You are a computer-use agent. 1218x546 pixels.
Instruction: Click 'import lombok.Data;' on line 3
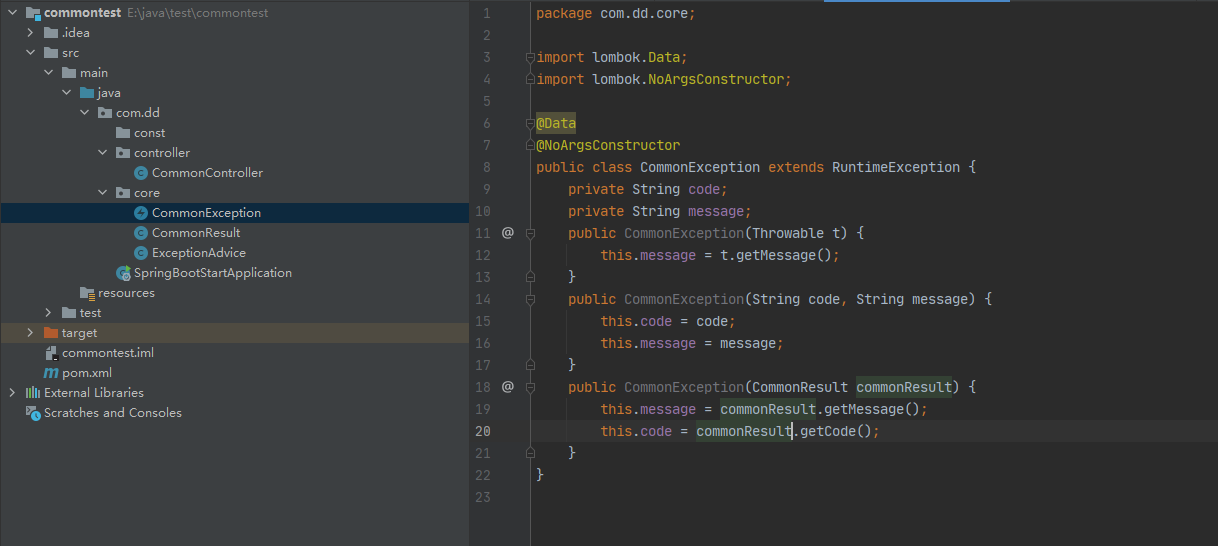coord(612,57)
